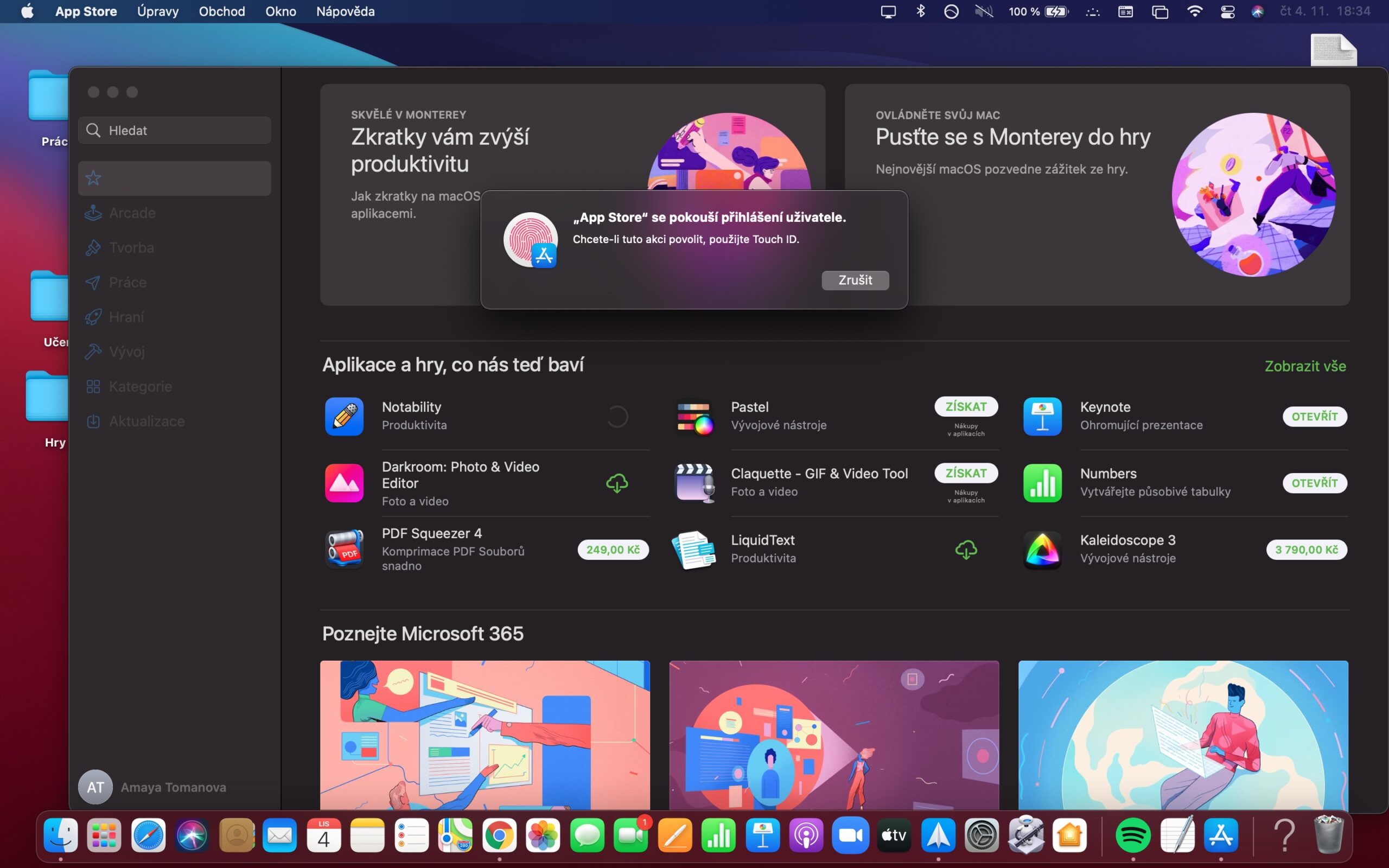1389x868 pixels.
Task: Click the Darkroom app icon
Action: (x=344, y=483)
